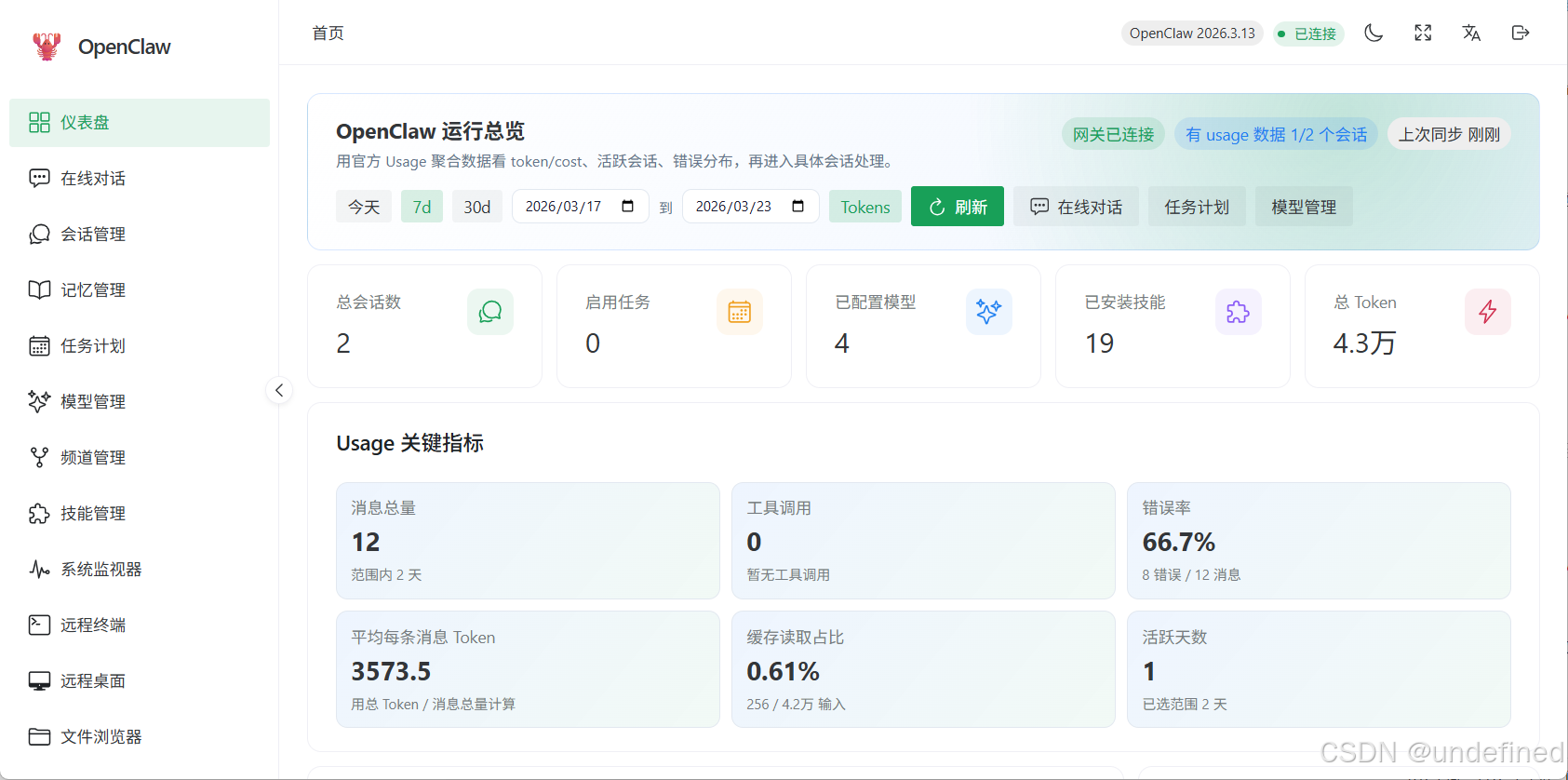Click the OpenClaw lobster logo
Image resolution: width=1568 pixels, height=780 pixels.
point(47,47)
